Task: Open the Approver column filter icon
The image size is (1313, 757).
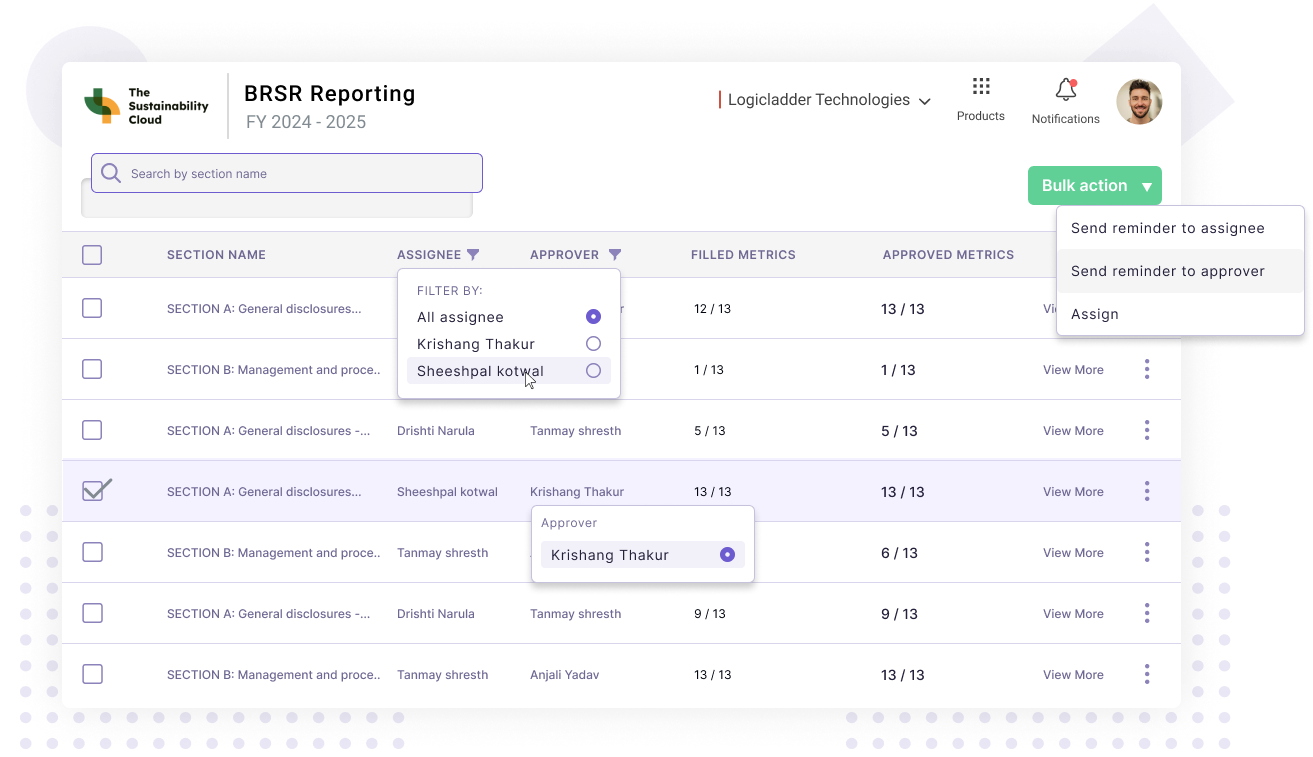Action: click(x=615, y=254)
